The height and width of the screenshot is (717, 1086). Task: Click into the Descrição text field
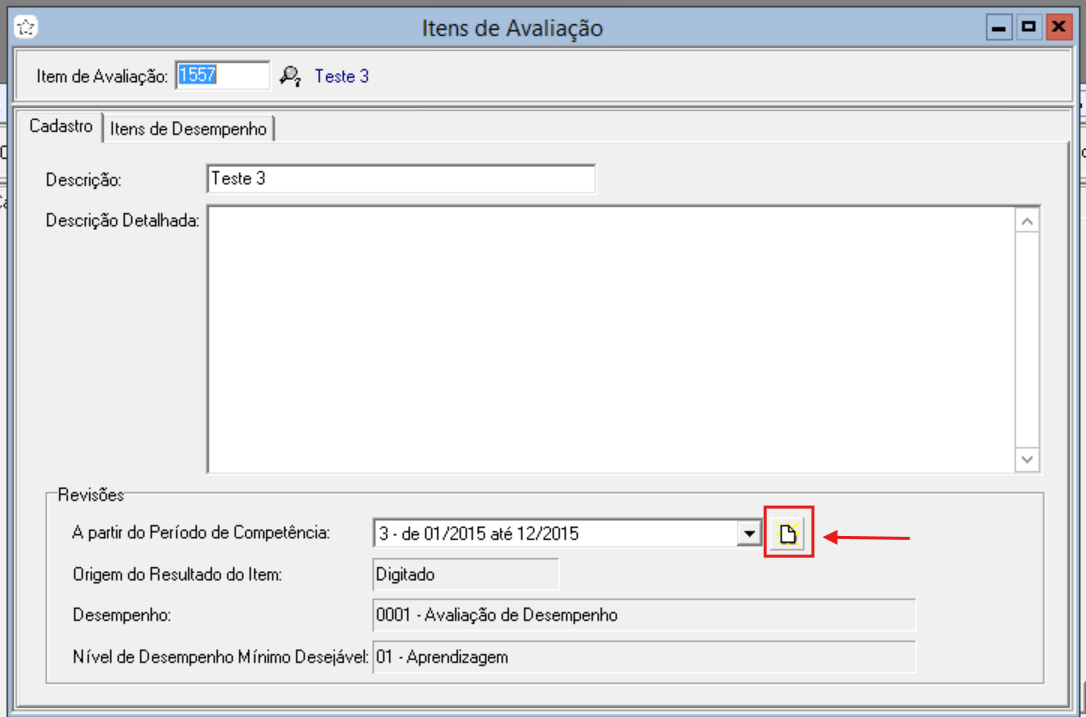(x=400, y=179)
